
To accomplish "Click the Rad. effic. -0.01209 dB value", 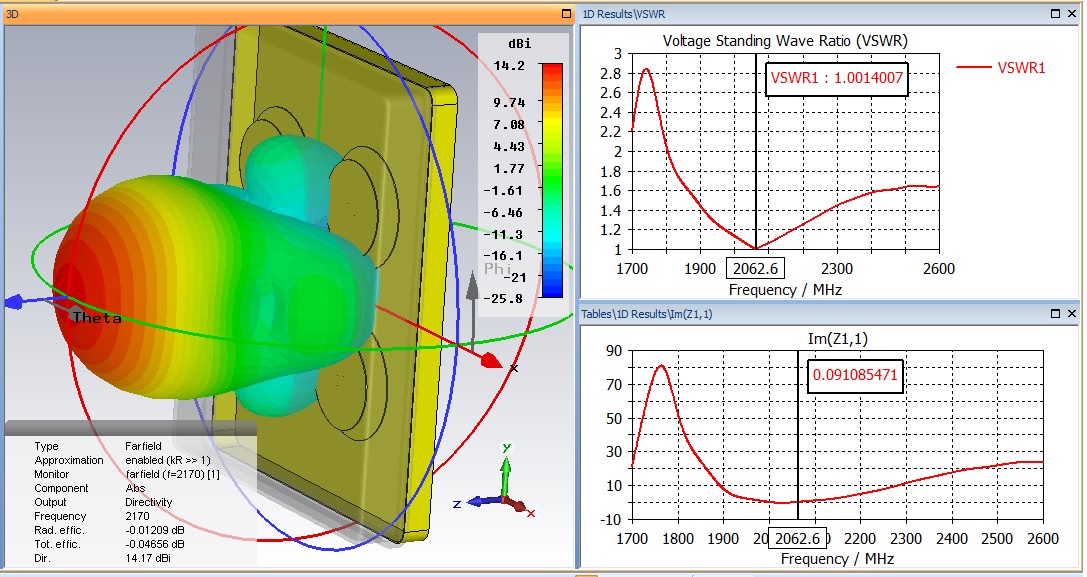I will (x=155, y=531).
